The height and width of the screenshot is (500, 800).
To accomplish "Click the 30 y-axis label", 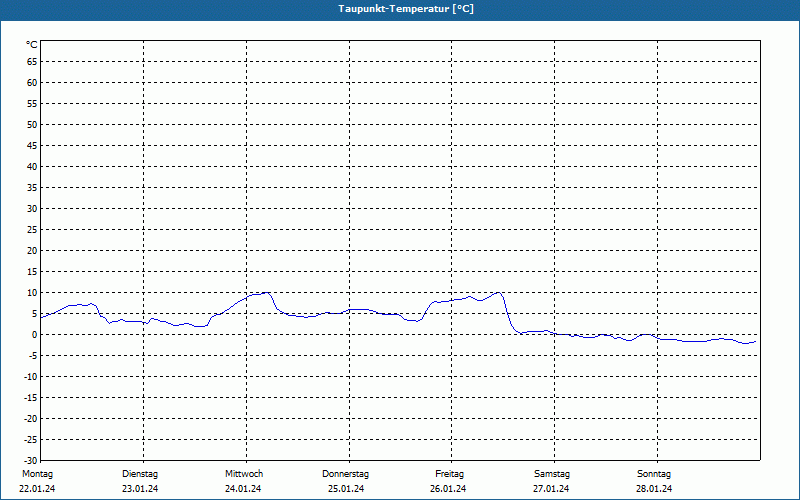I will tap(32, 209).
